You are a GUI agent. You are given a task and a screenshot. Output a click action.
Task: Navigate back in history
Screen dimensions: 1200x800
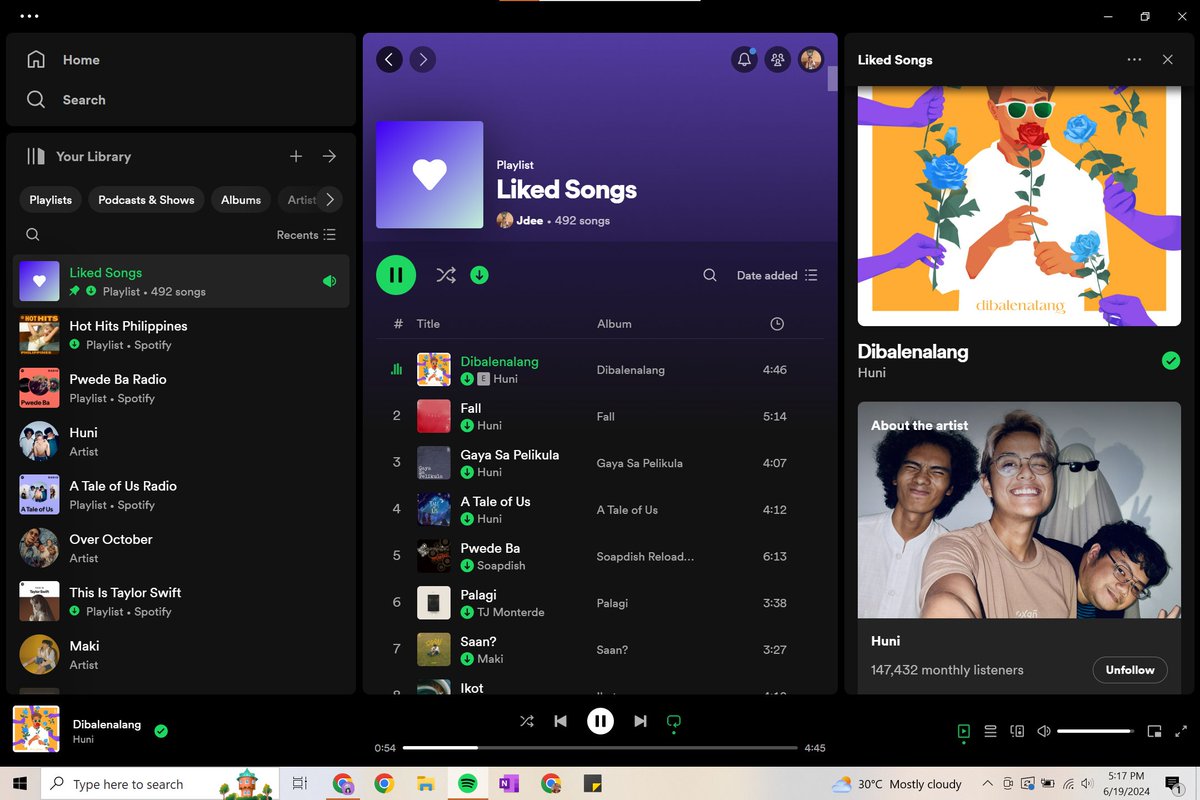(389, 59)
